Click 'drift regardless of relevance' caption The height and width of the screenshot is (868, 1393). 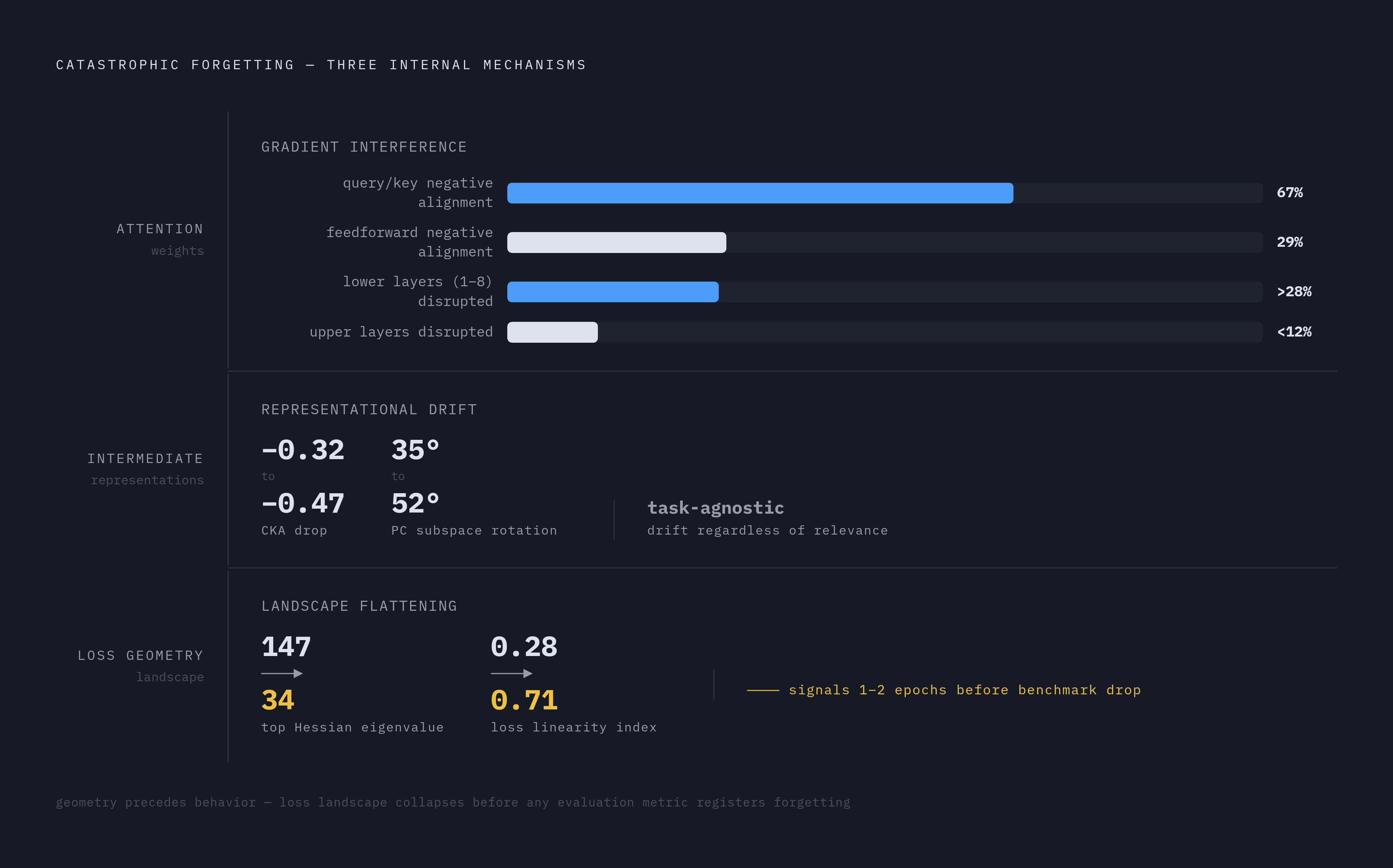[768, 530]
